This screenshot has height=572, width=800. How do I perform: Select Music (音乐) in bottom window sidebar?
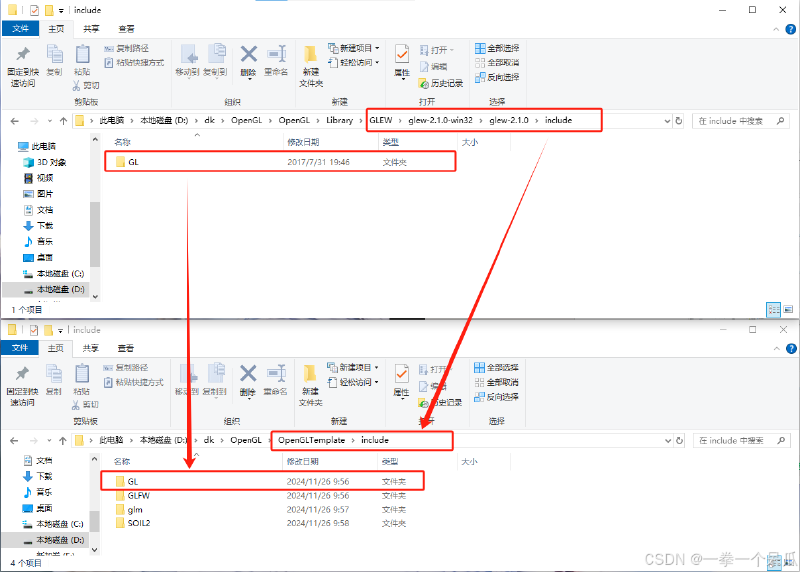[38, 492]
